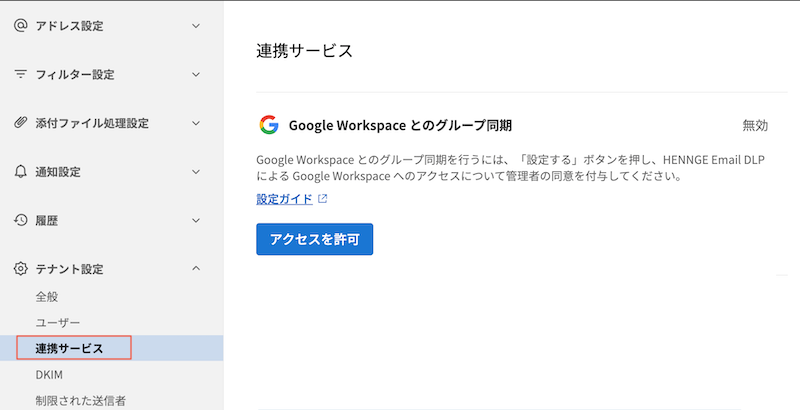Collapse the テナント設定 chevron
Image resolution: width=800 pixels, height=410 pixels.
tap(196, 268)
